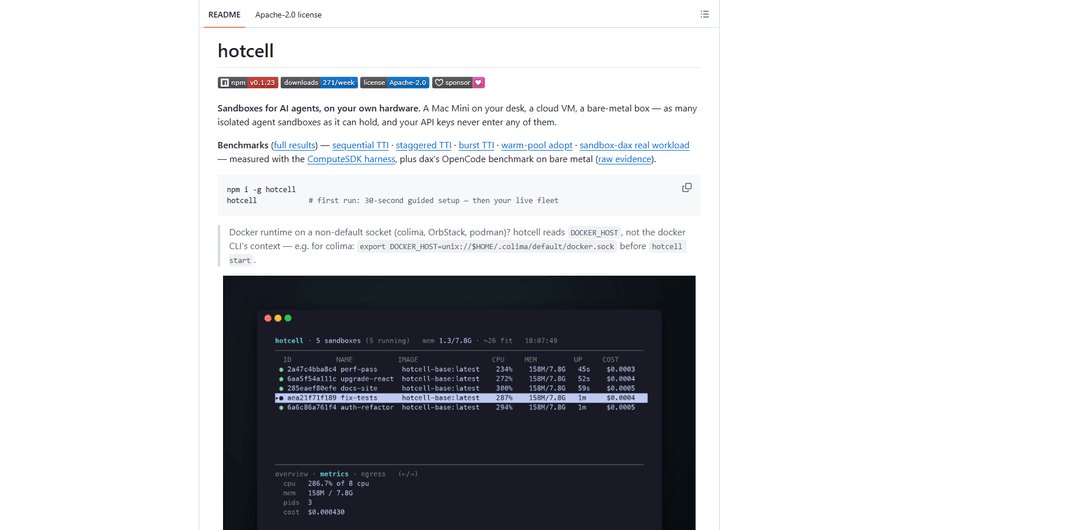The height and width of the screenshot is (530, 1080).
Task: Click the 'pids 3' metric line
Action: click(x=298, y=503)
